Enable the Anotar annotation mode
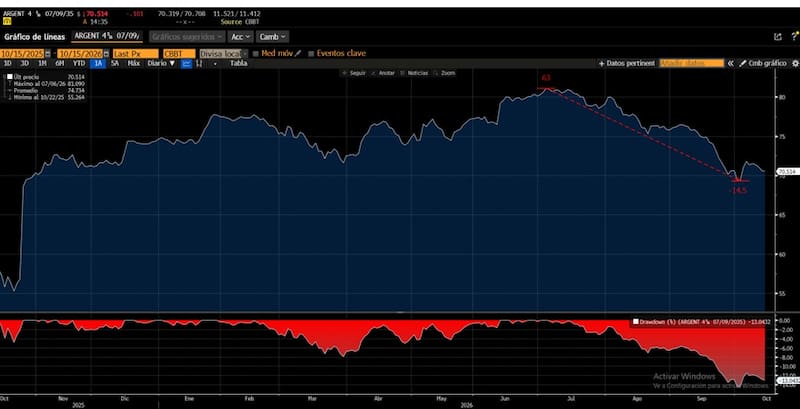Screen dimensions: 800x409 383,73
